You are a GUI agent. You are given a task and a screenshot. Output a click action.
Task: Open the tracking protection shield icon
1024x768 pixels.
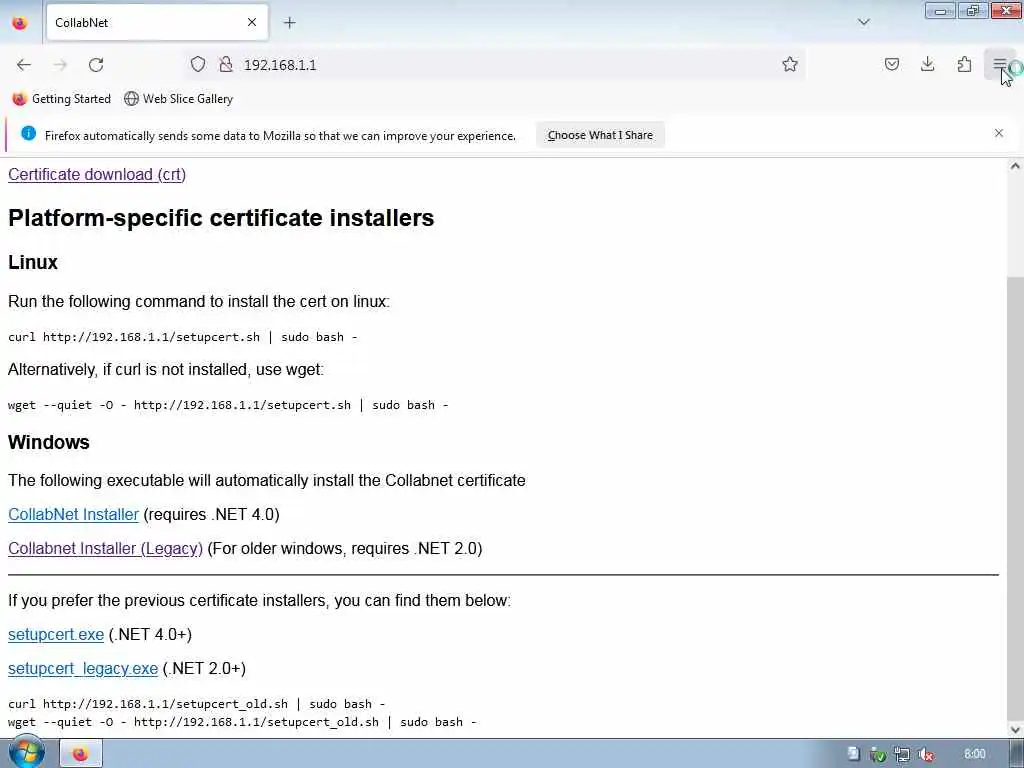[x=198, y=64]
